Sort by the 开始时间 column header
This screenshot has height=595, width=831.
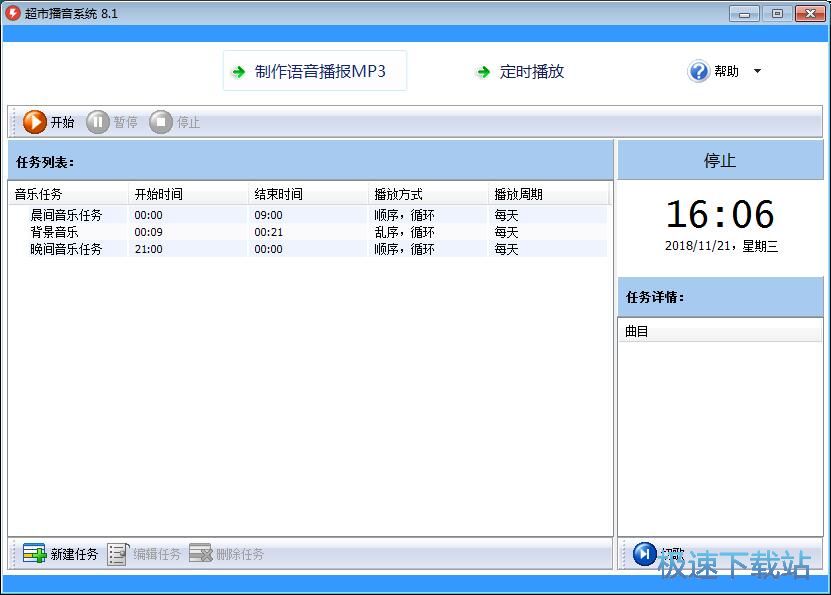click(189, 194)
